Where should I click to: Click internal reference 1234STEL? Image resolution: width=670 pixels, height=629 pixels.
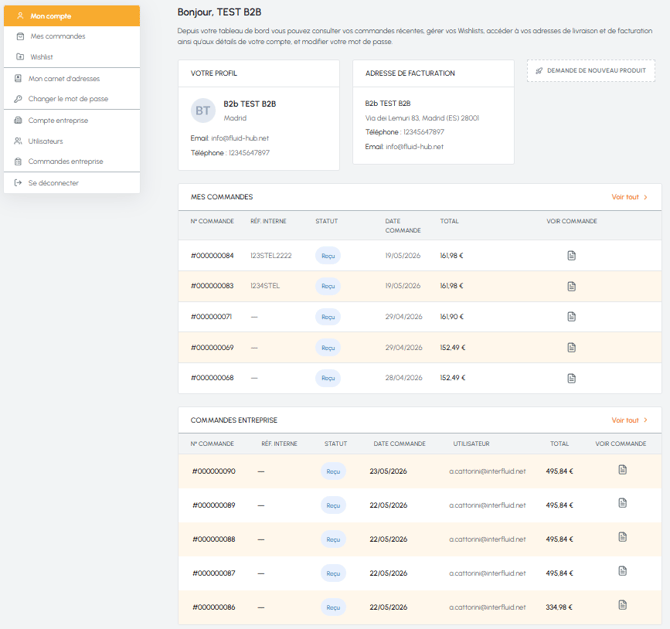(265, 285)
